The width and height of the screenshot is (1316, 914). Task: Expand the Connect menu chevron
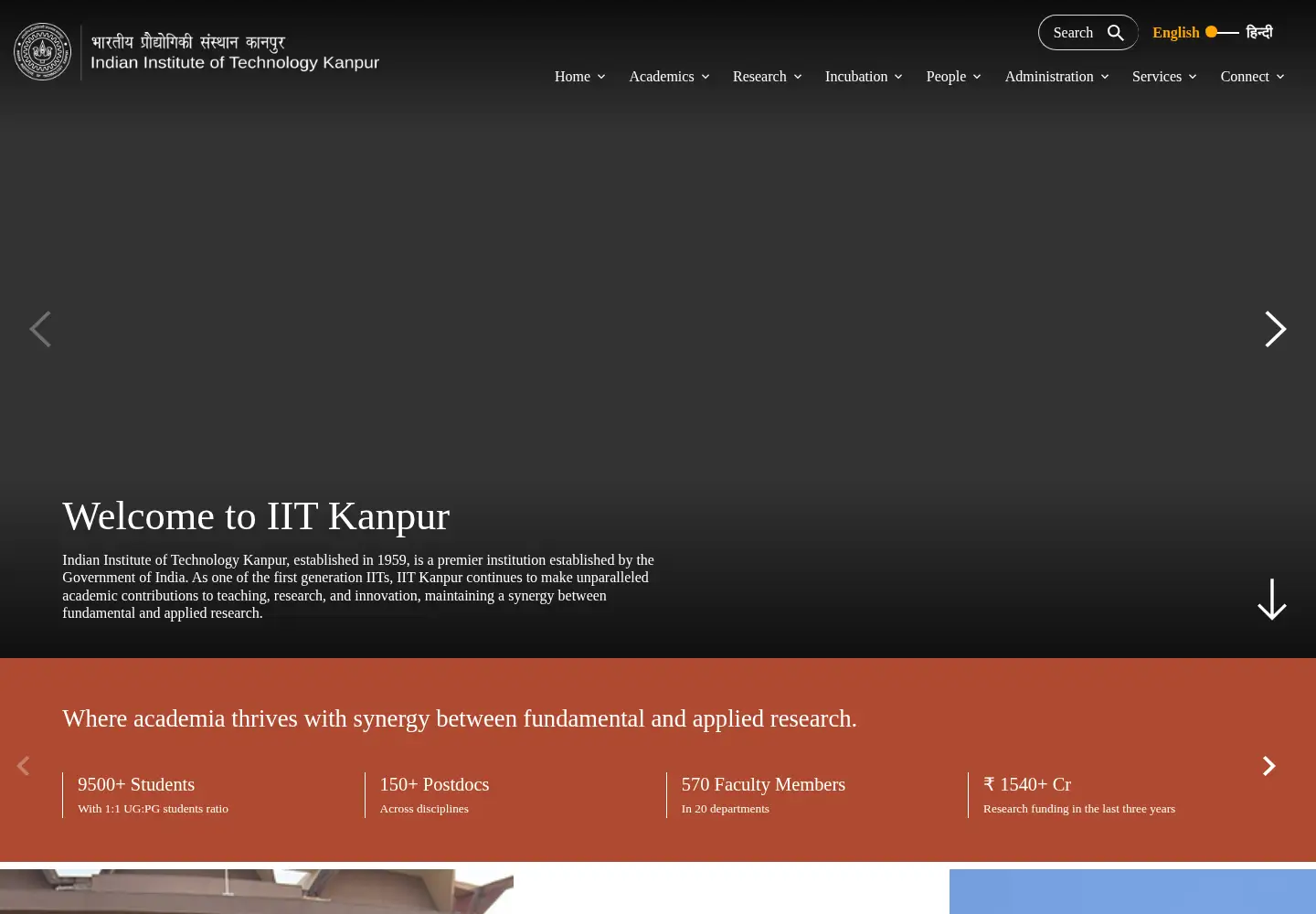[x=1280, y=77]
